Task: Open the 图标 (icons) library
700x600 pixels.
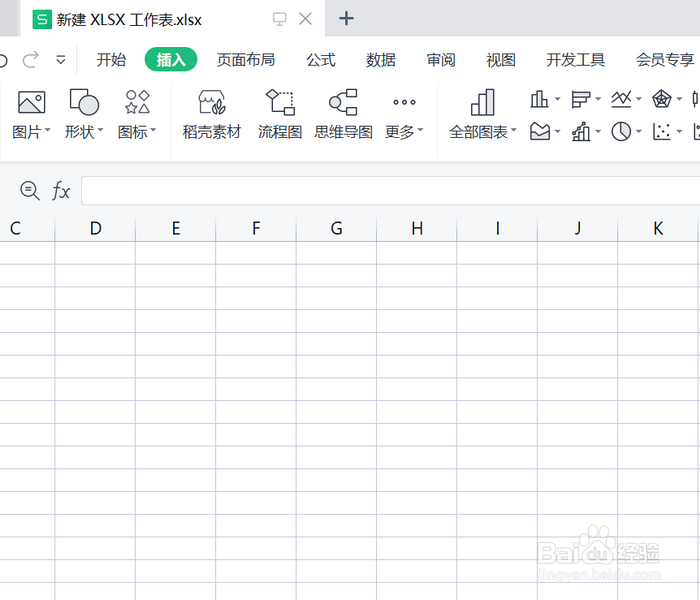Action: [137, 115]
